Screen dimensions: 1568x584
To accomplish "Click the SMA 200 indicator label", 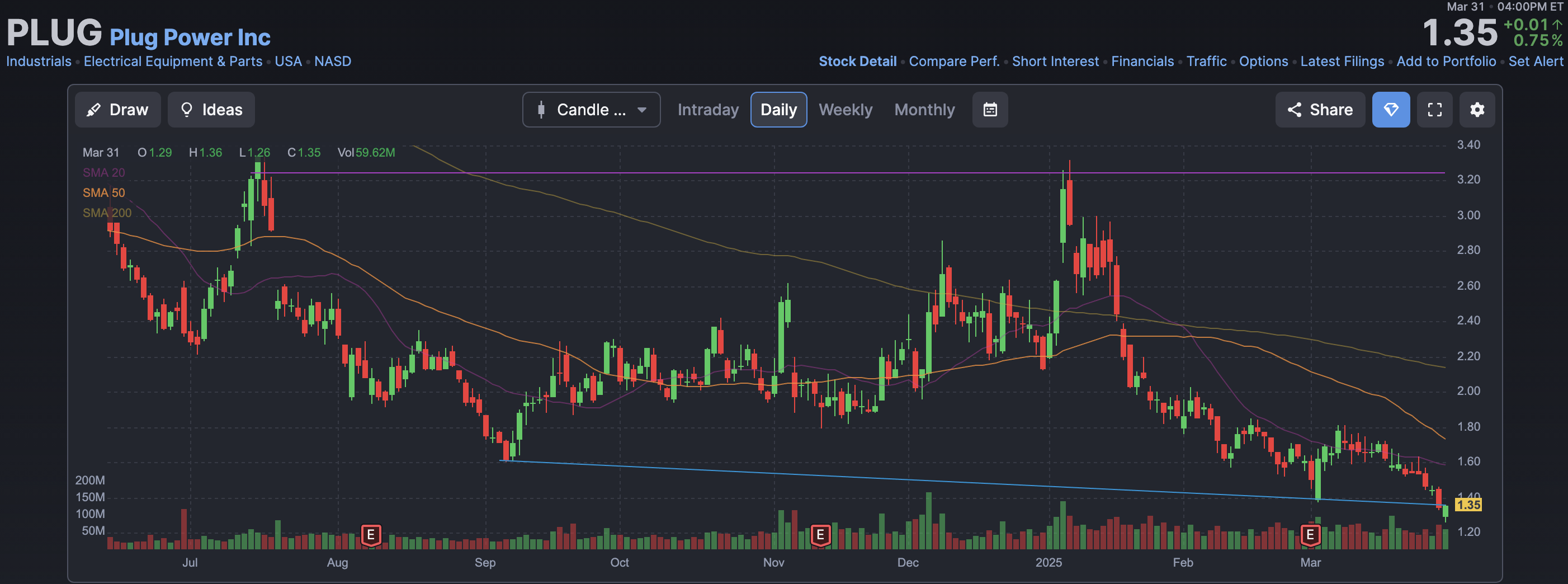I will [106, 213].
